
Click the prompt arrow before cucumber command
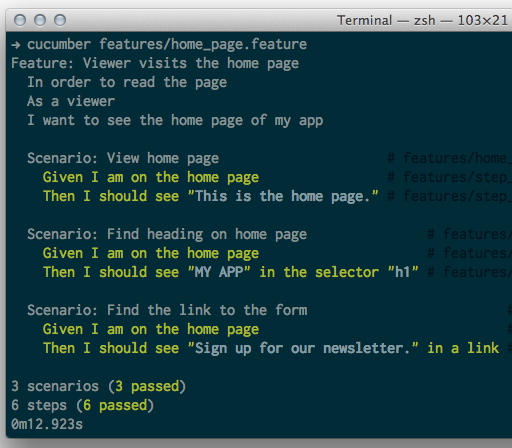[16, 45]
